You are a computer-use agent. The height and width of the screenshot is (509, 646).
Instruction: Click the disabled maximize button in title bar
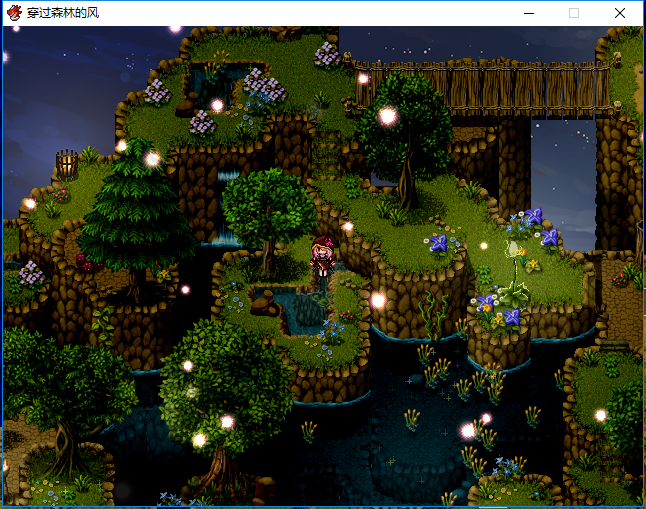[x=574, y=13]
